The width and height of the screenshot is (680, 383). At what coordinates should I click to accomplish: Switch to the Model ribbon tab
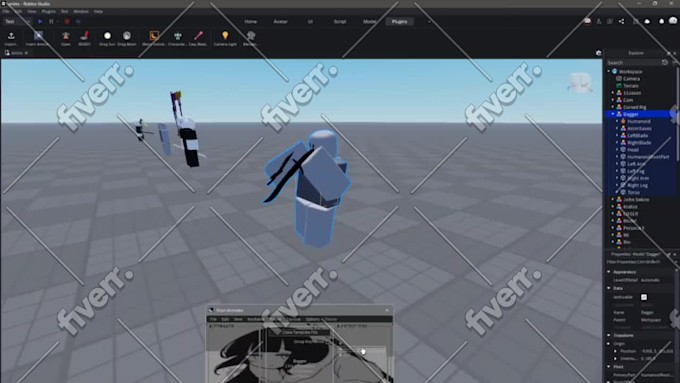pyautogui.click(x=369, y=21)
